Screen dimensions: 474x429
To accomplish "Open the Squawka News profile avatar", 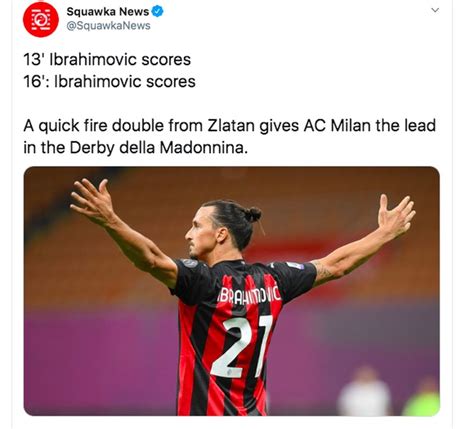I will [x=41, y=20].
